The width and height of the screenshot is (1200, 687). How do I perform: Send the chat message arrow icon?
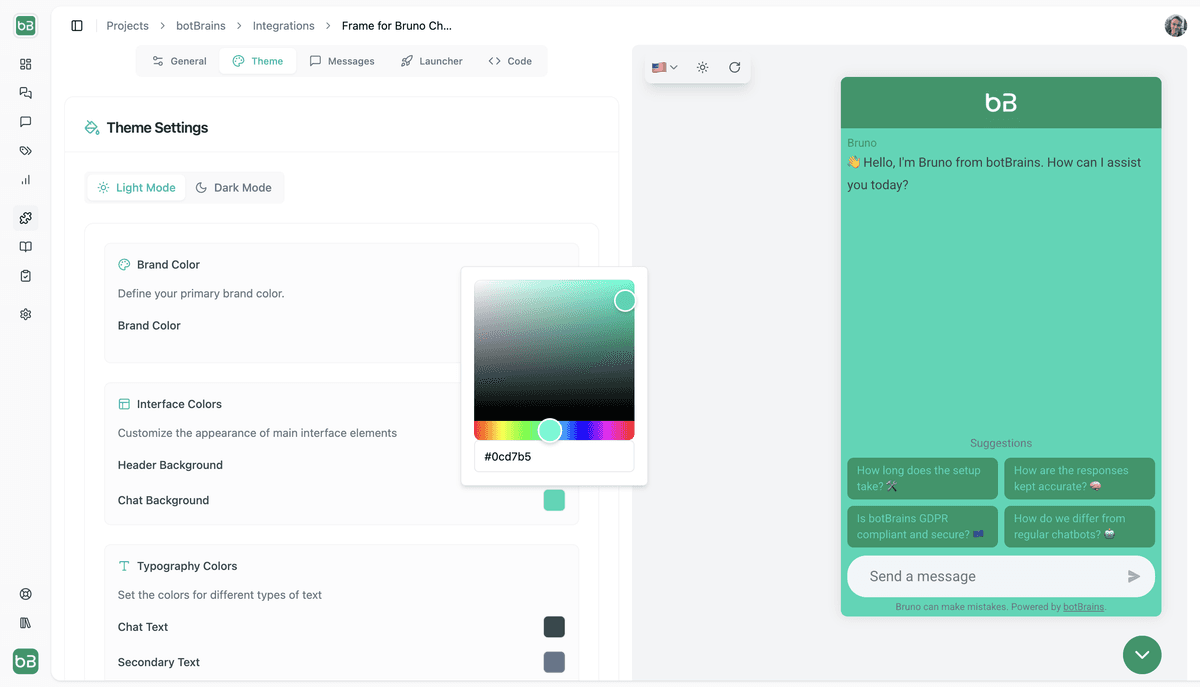point(1133,577)
